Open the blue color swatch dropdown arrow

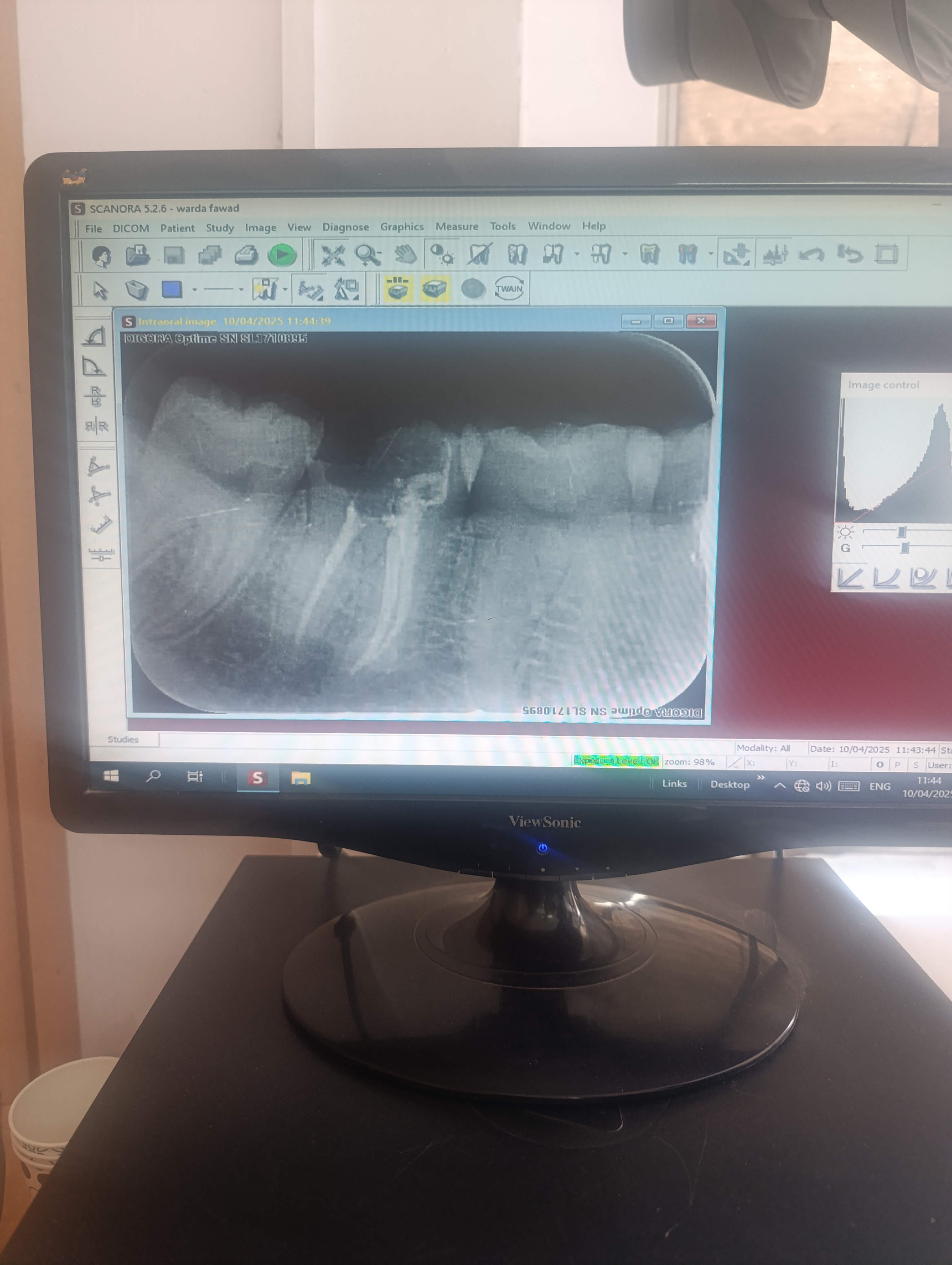[195, 290]
